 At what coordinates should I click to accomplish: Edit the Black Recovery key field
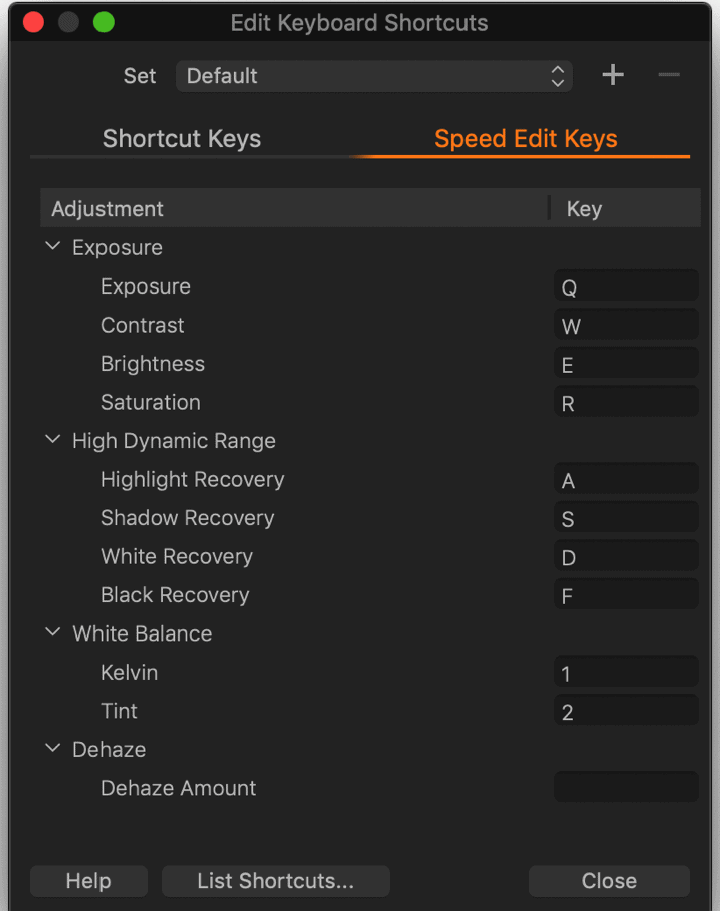click(626, 595)
